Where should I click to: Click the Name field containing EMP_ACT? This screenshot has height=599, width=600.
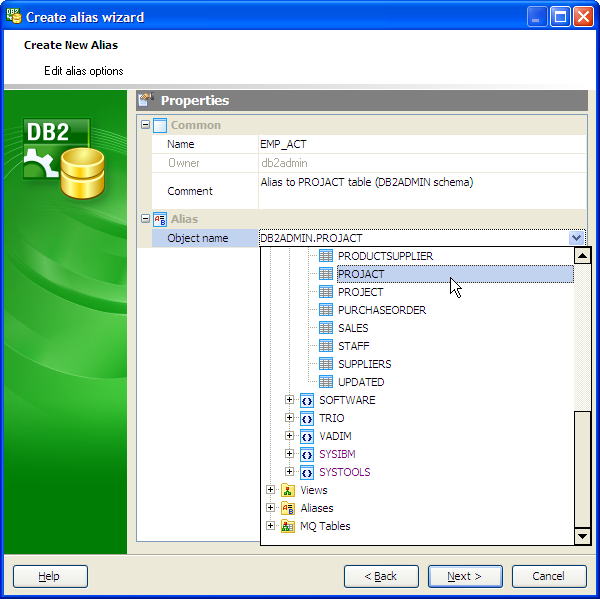[x=420, y=144]
